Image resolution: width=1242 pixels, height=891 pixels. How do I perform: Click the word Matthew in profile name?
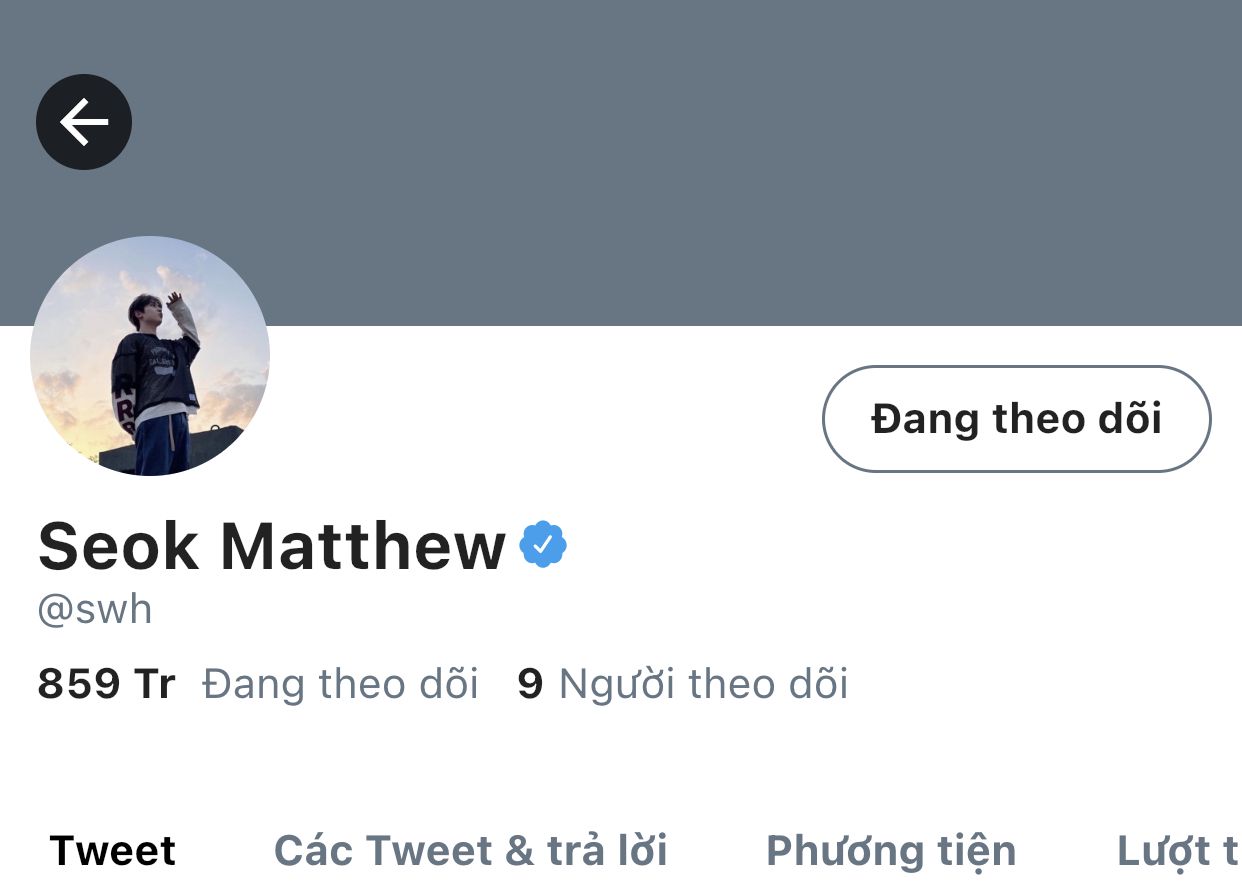point(363,546)
